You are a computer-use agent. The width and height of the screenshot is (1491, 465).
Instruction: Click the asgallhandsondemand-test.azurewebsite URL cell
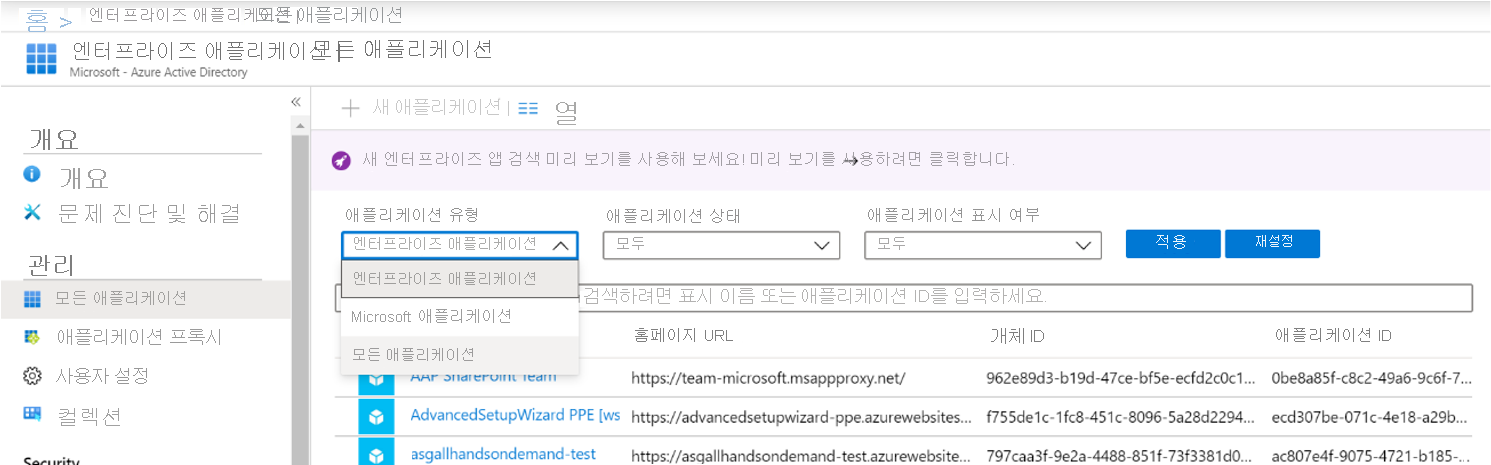pos(800,456)
